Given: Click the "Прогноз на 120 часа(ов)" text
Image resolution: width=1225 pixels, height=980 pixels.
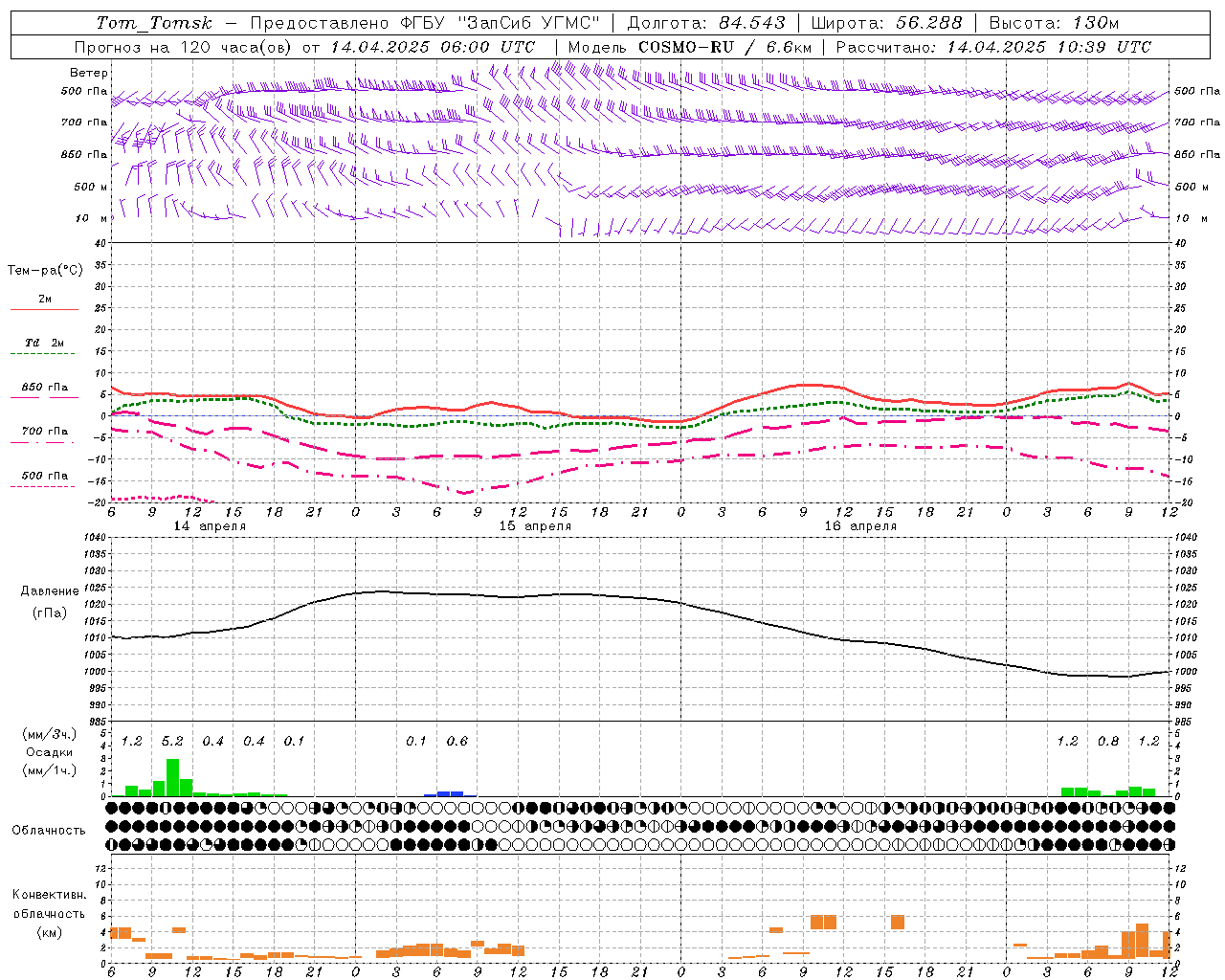Looking at the screenshot, I should (184, 47).
